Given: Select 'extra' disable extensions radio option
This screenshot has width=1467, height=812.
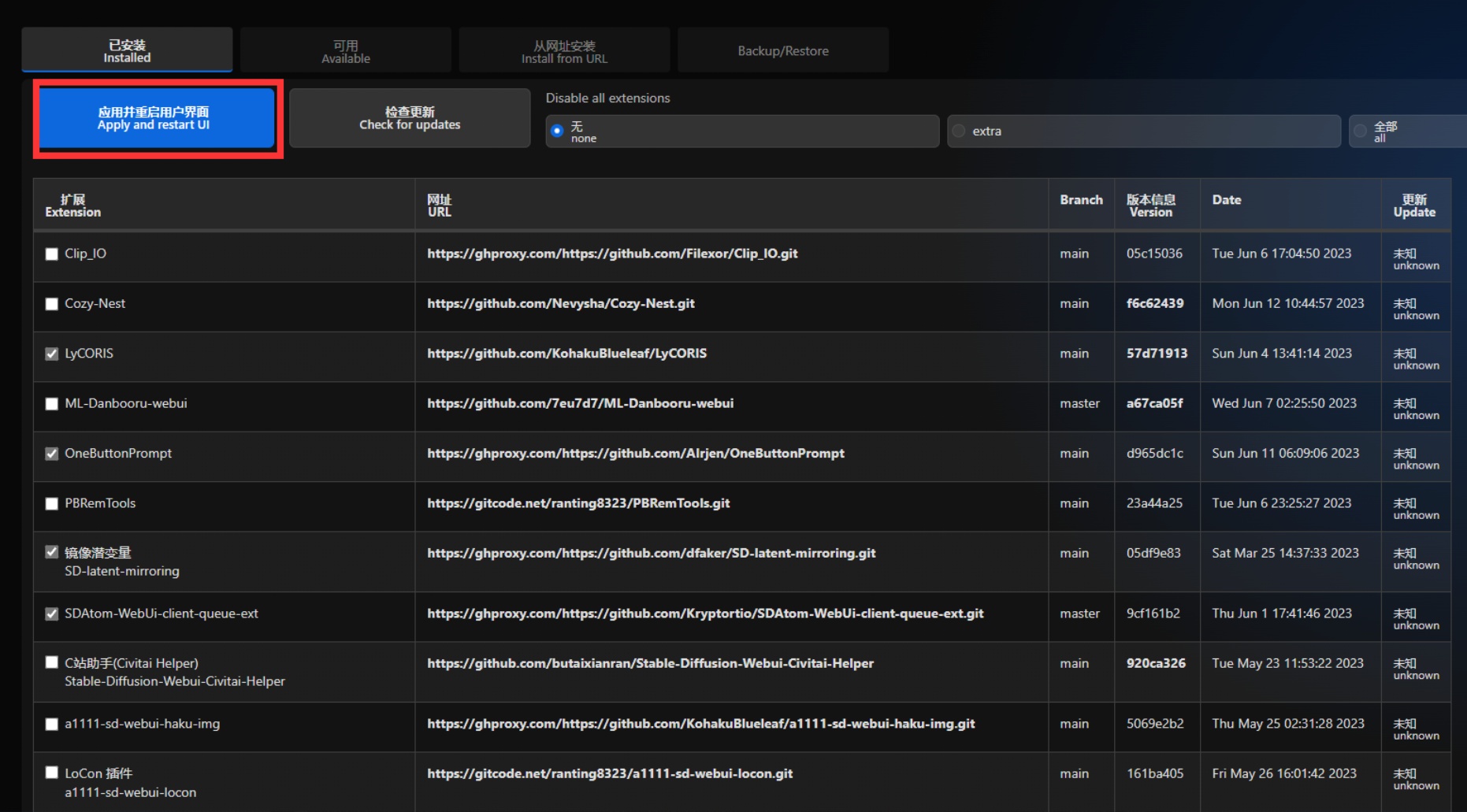Looking at the screenshot, I should 959,131.
